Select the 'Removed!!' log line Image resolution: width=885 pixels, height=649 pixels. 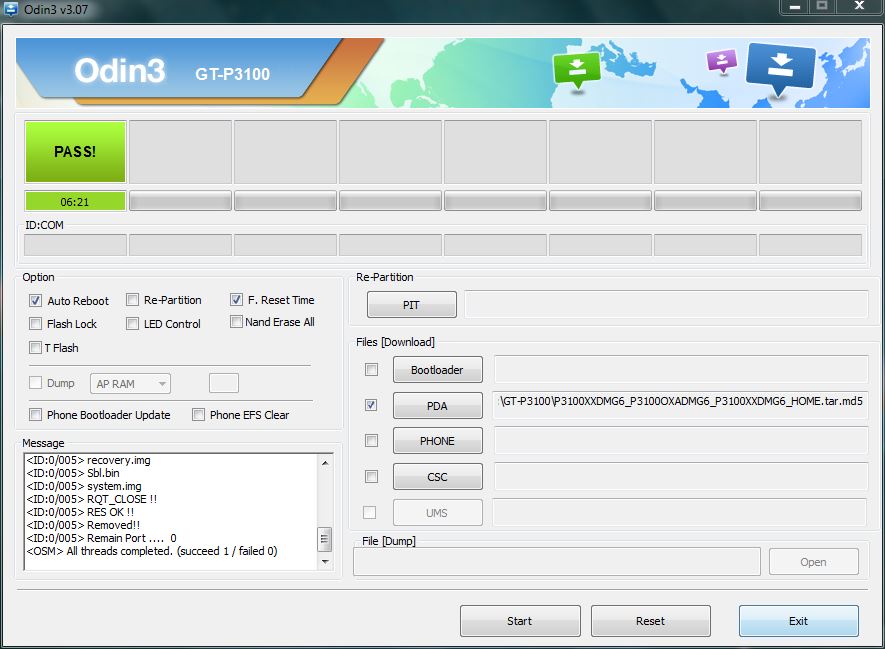point(83,525)
